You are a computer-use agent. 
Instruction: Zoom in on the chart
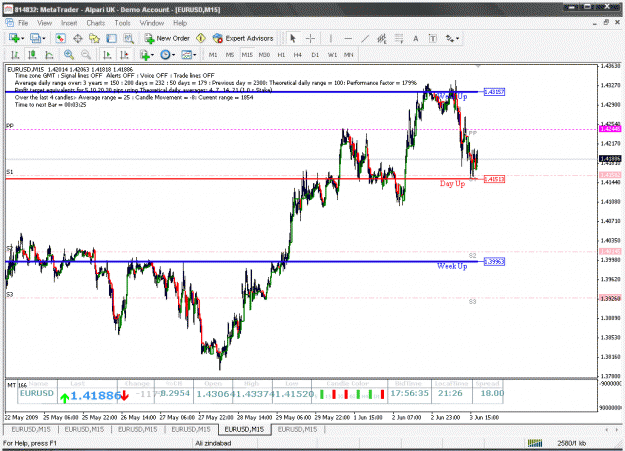point(69,55)
